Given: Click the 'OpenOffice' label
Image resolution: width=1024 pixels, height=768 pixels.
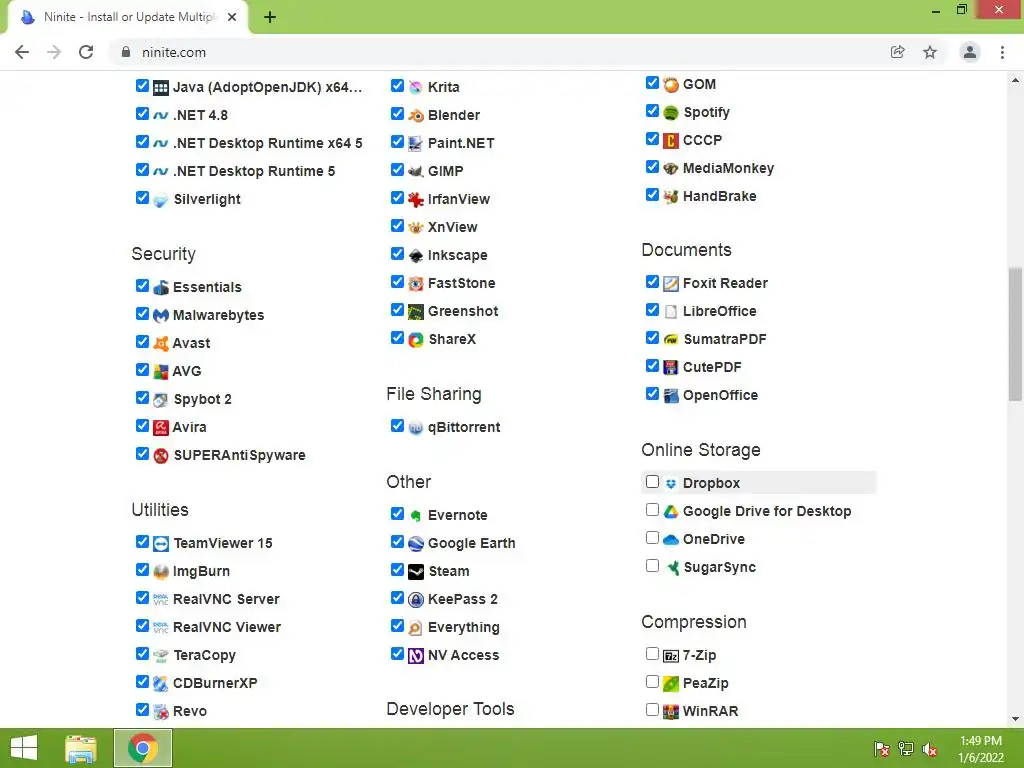Looking at the screenshot, I should [x=720, y=395].
